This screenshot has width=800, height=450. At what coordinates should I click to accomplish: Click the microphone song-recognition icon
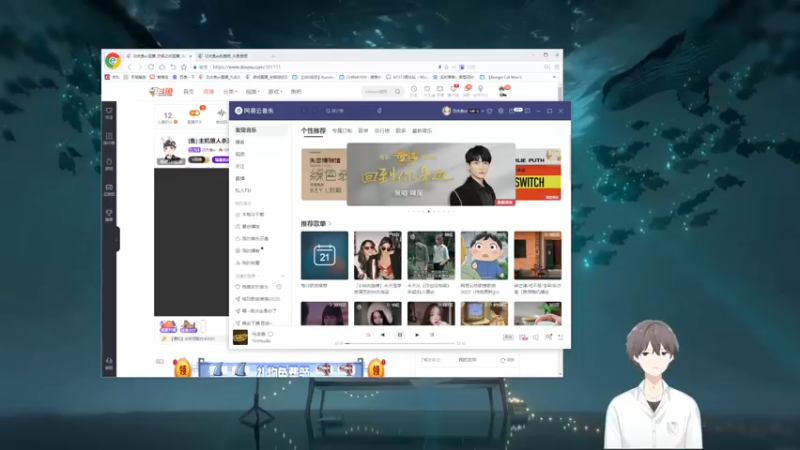pyautogui.click(x=379, y=111)
